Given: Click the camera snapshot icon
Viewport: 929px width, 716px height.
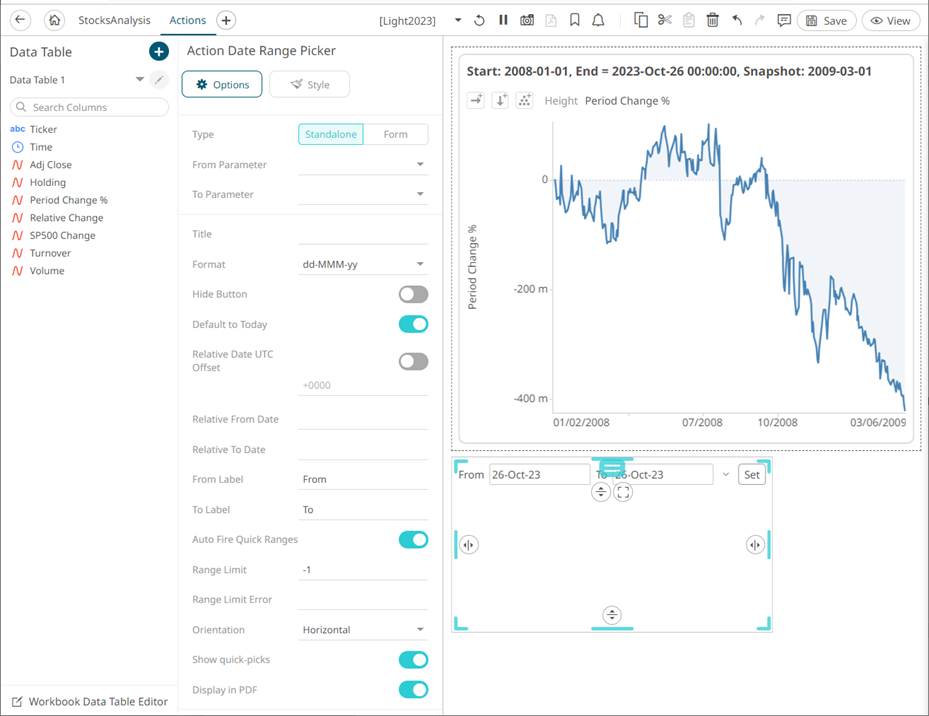Looking at the screenshot, I should point(527,20).
